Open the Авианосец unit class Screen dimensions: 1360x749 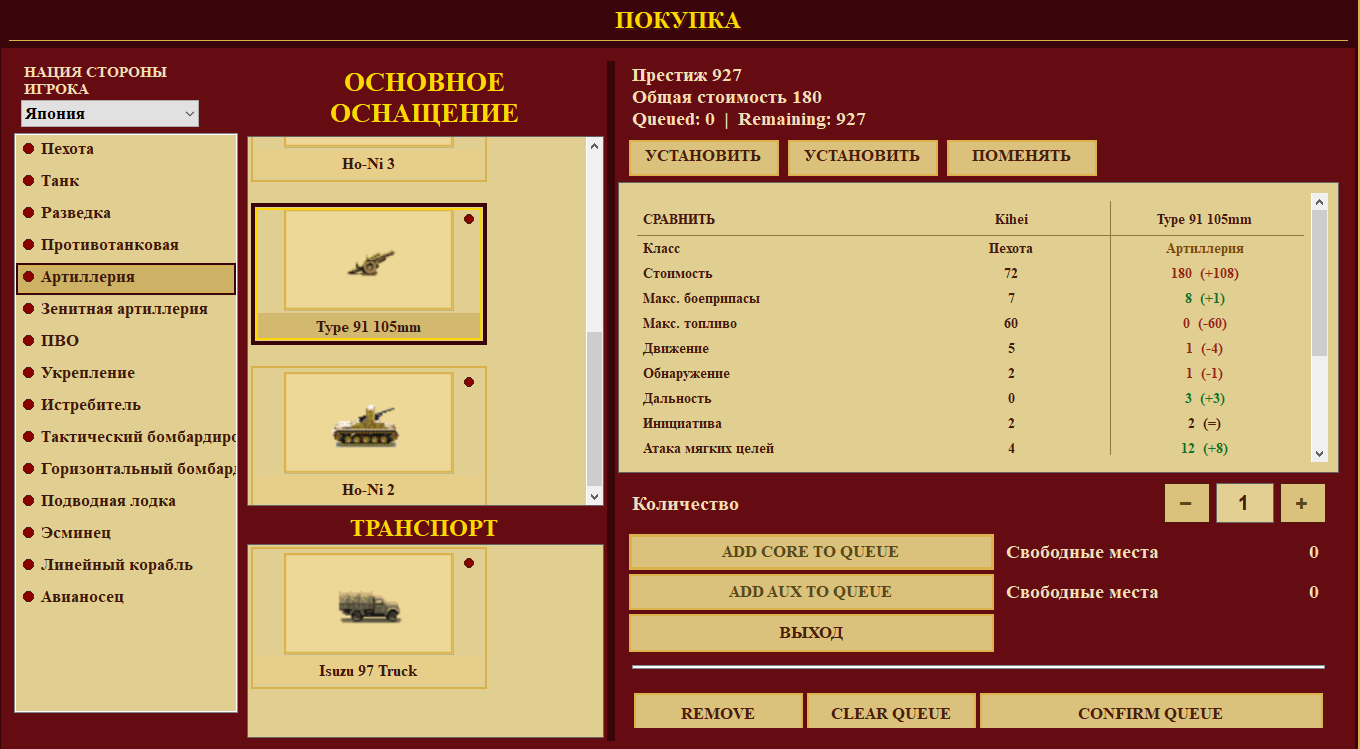point(126,597)
